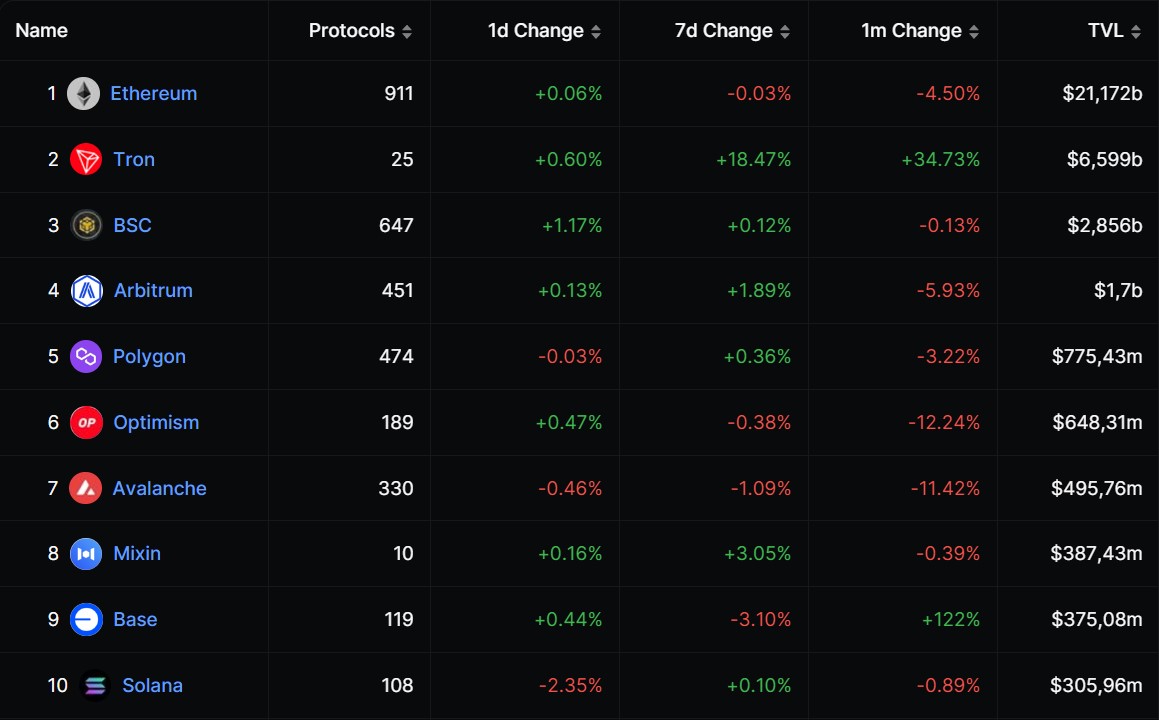This screenshot has width=1159, height=720.
Task: Open the 1m Change sort arrows
Action: click(976, 30)
